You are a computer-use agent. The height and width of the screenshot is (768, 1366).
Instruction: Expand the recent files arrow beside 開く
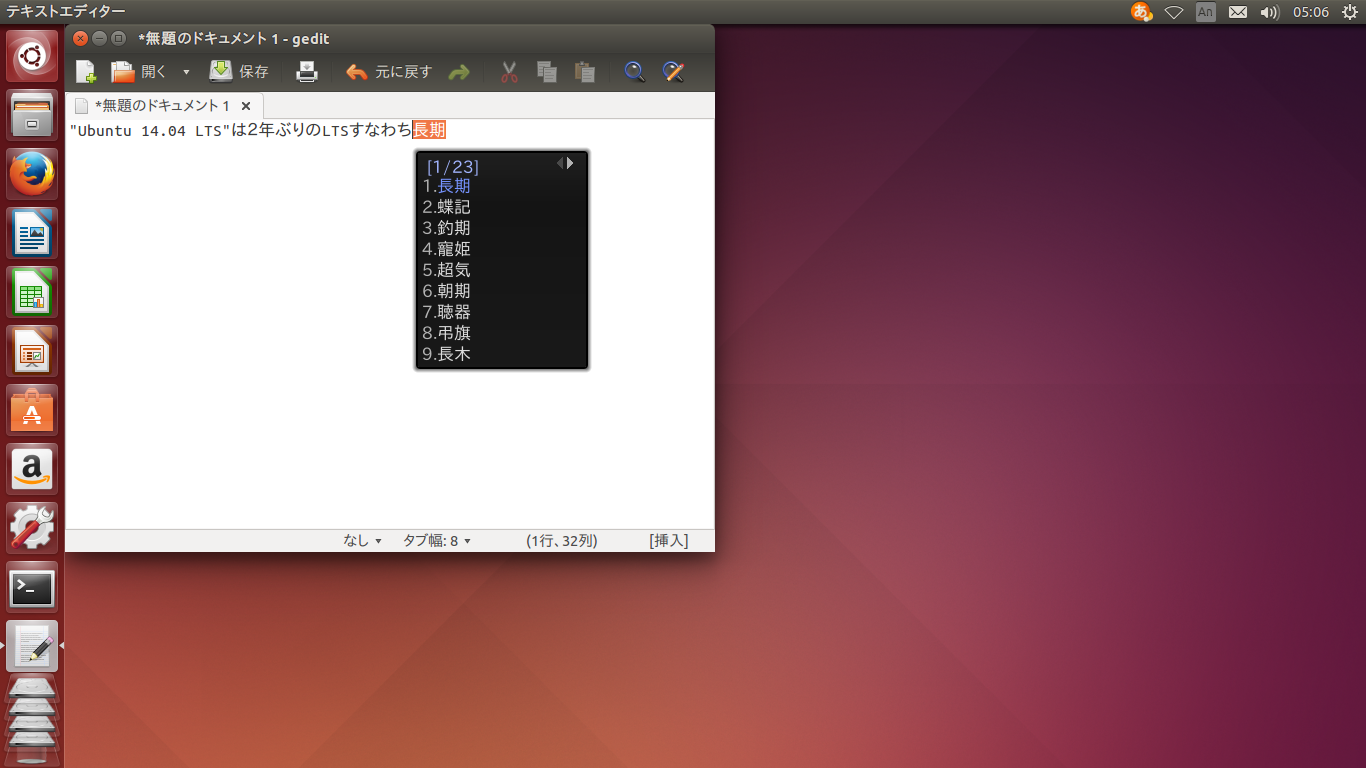pos(186,72)
